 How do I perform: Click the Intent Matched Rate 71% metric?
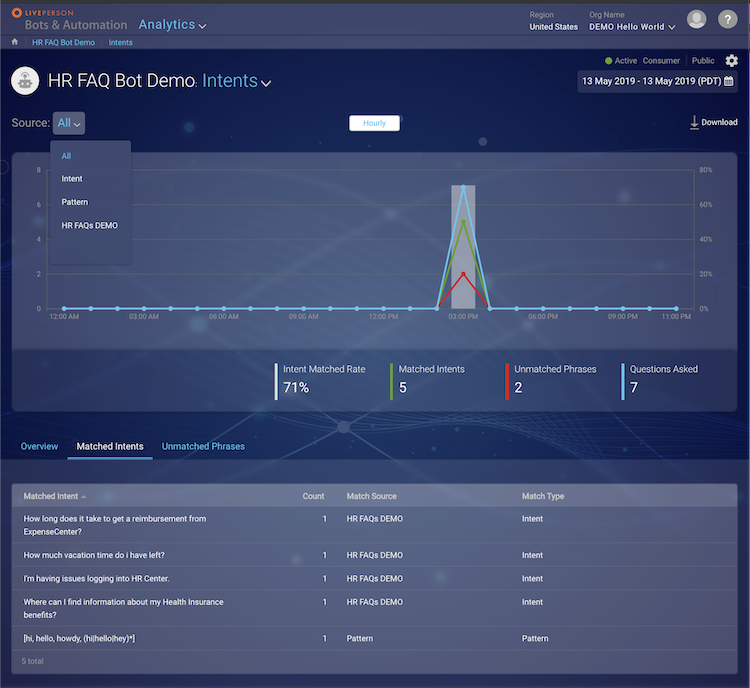320,381
